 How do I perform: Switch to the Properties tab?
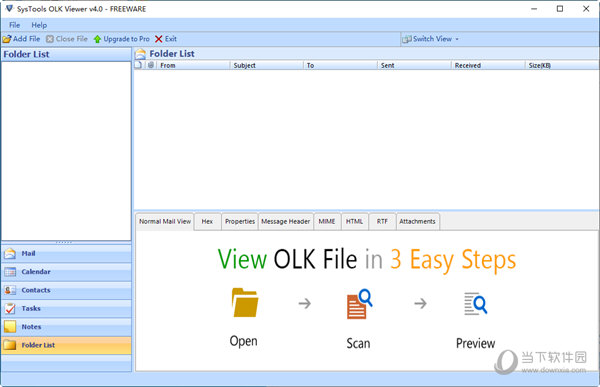[240, 221]
